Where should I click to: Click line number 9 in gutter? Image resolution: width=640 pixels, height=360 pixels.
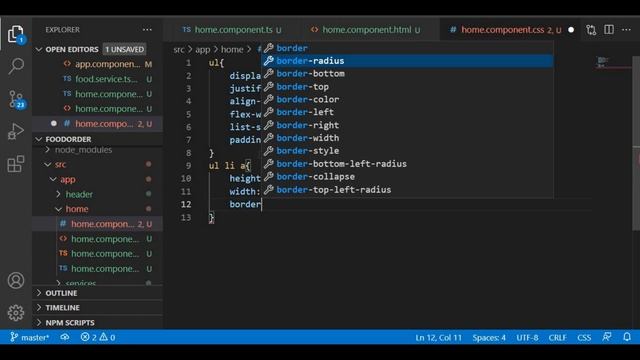click(188, 165)
